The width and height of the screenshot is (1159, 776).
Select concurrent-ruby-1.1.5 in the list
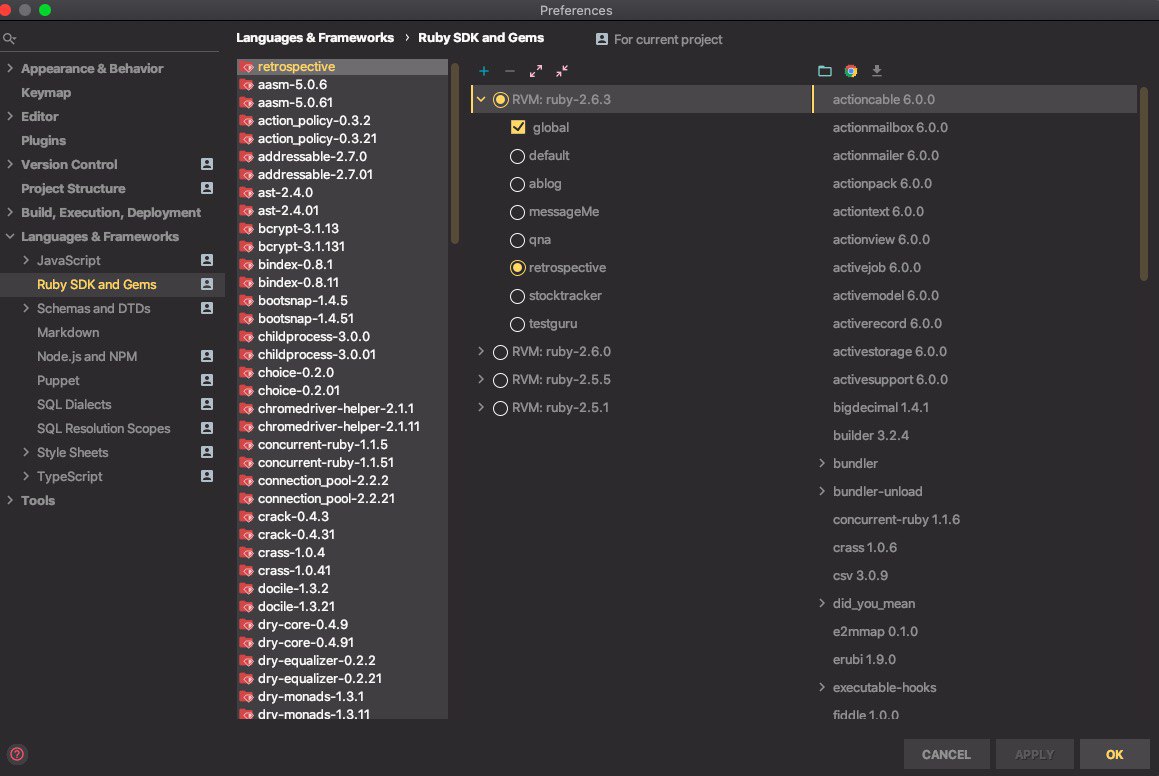point(342,445)
